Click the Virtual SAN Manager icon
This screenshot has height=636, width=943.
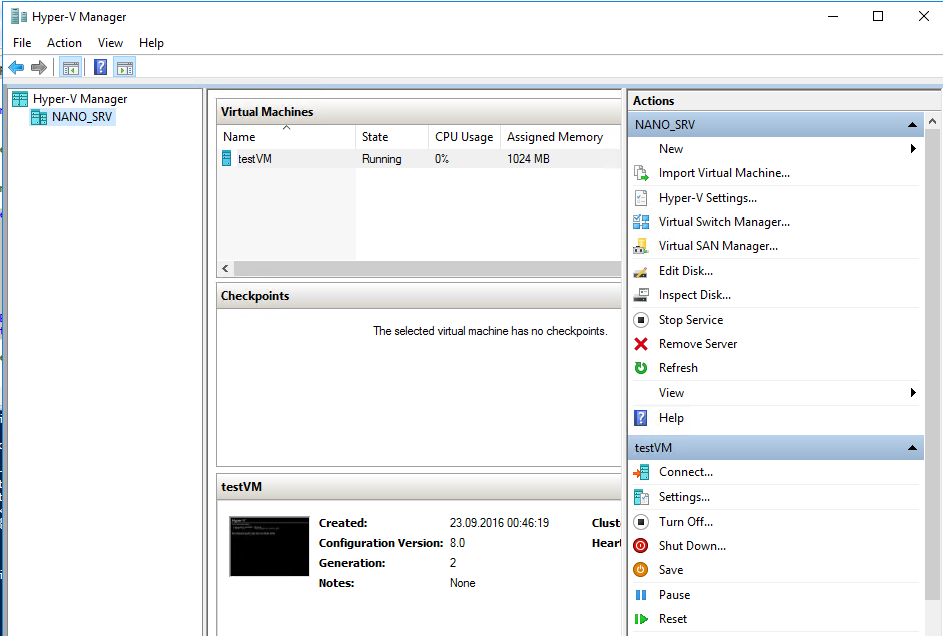point(641,246)
